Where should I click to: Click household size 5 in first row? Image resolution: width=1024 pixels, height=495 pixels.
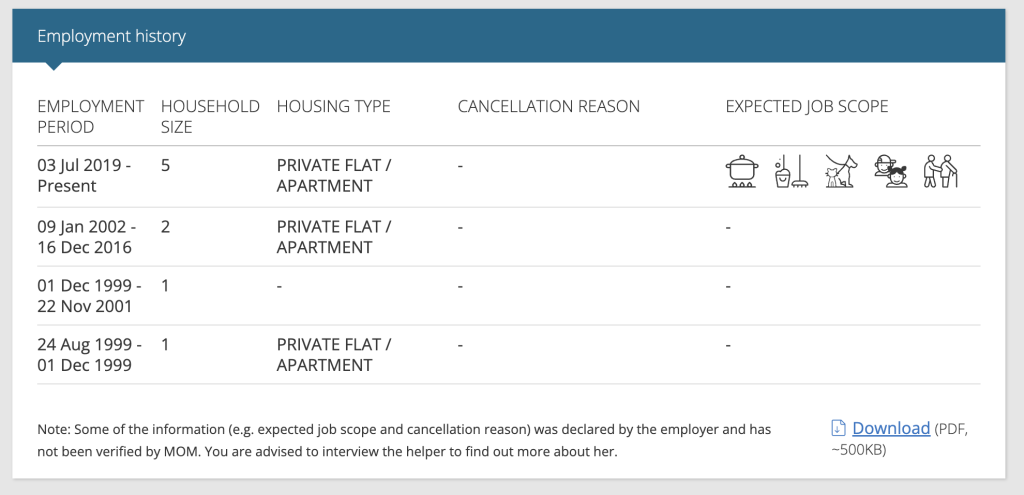click(x=165, y=165)
